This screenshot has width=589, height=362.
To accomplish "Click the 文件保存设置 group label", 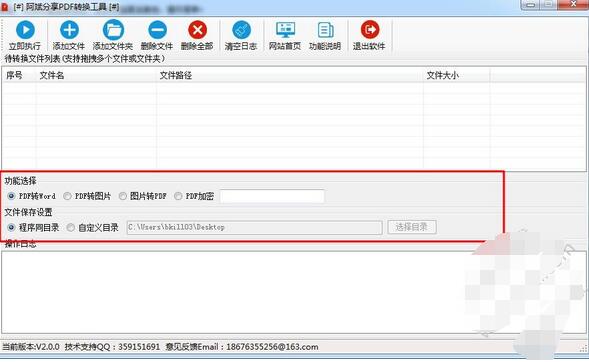I will coord(28,212).
